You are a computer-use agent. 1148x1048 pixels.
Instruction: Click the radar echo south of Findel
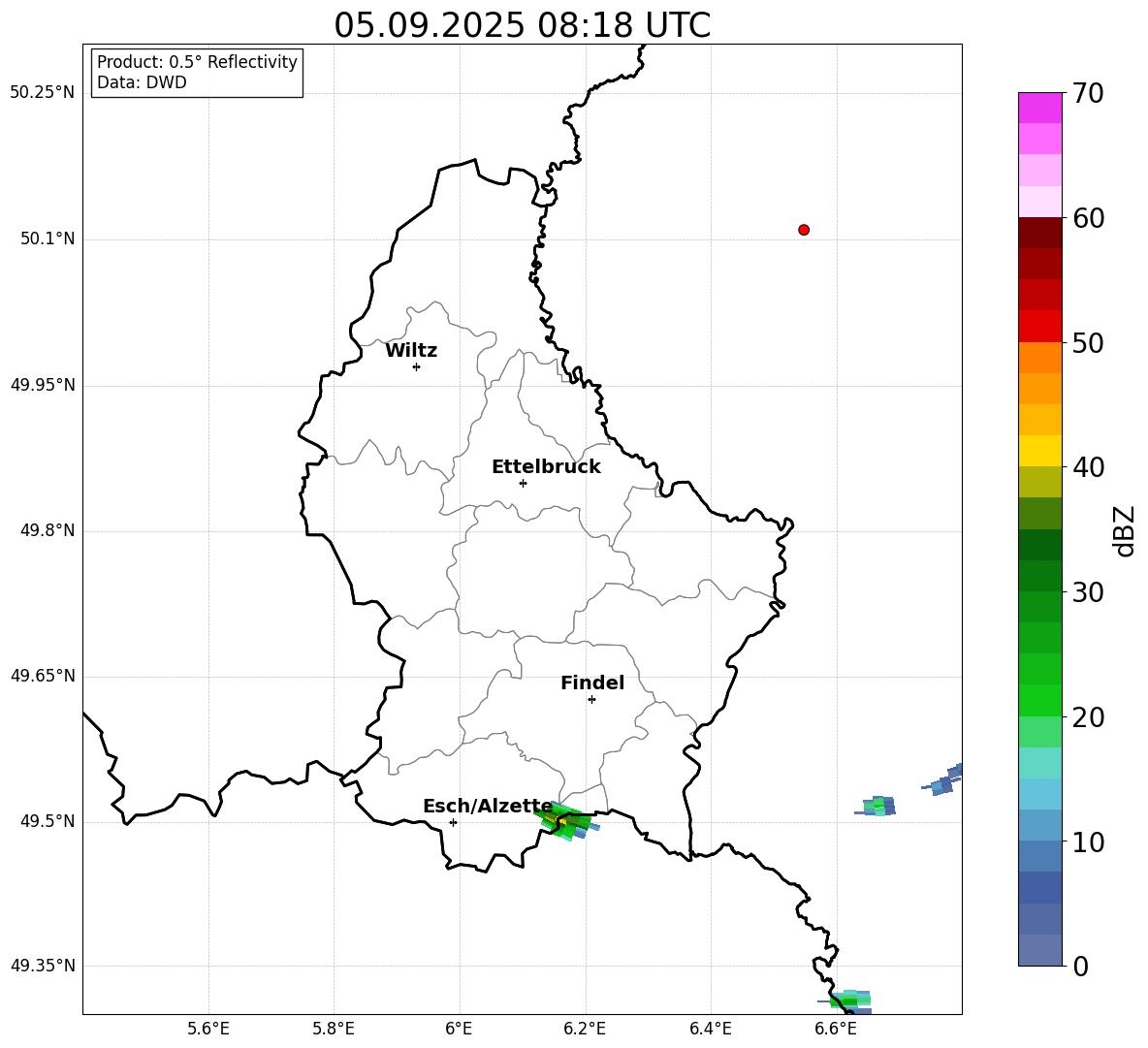click(x=566, y=822)
